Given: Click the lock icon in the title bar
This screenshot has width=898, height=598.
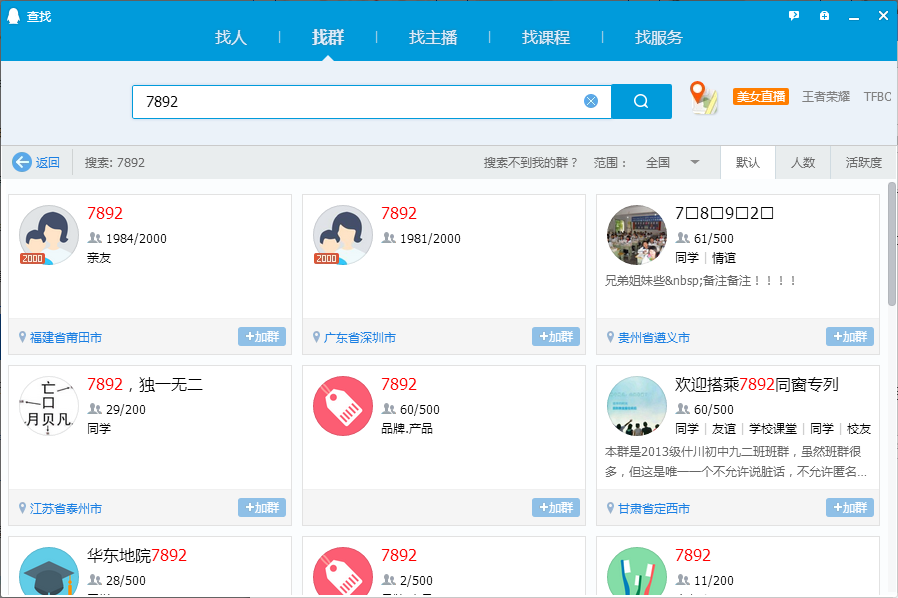Looking at the screenshot, I should (823, 15).
